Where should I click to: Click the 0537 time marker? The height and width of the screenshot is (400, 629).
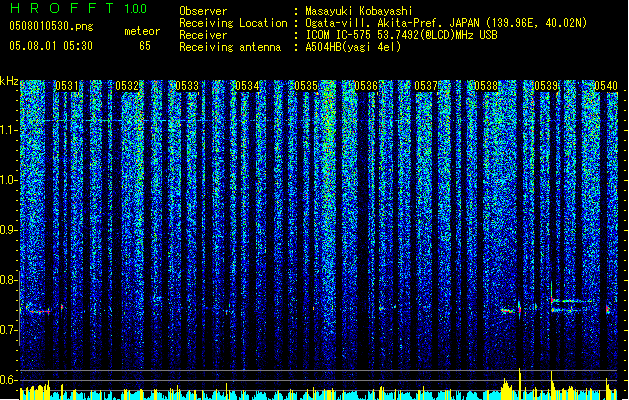click(x=426, y=86)
